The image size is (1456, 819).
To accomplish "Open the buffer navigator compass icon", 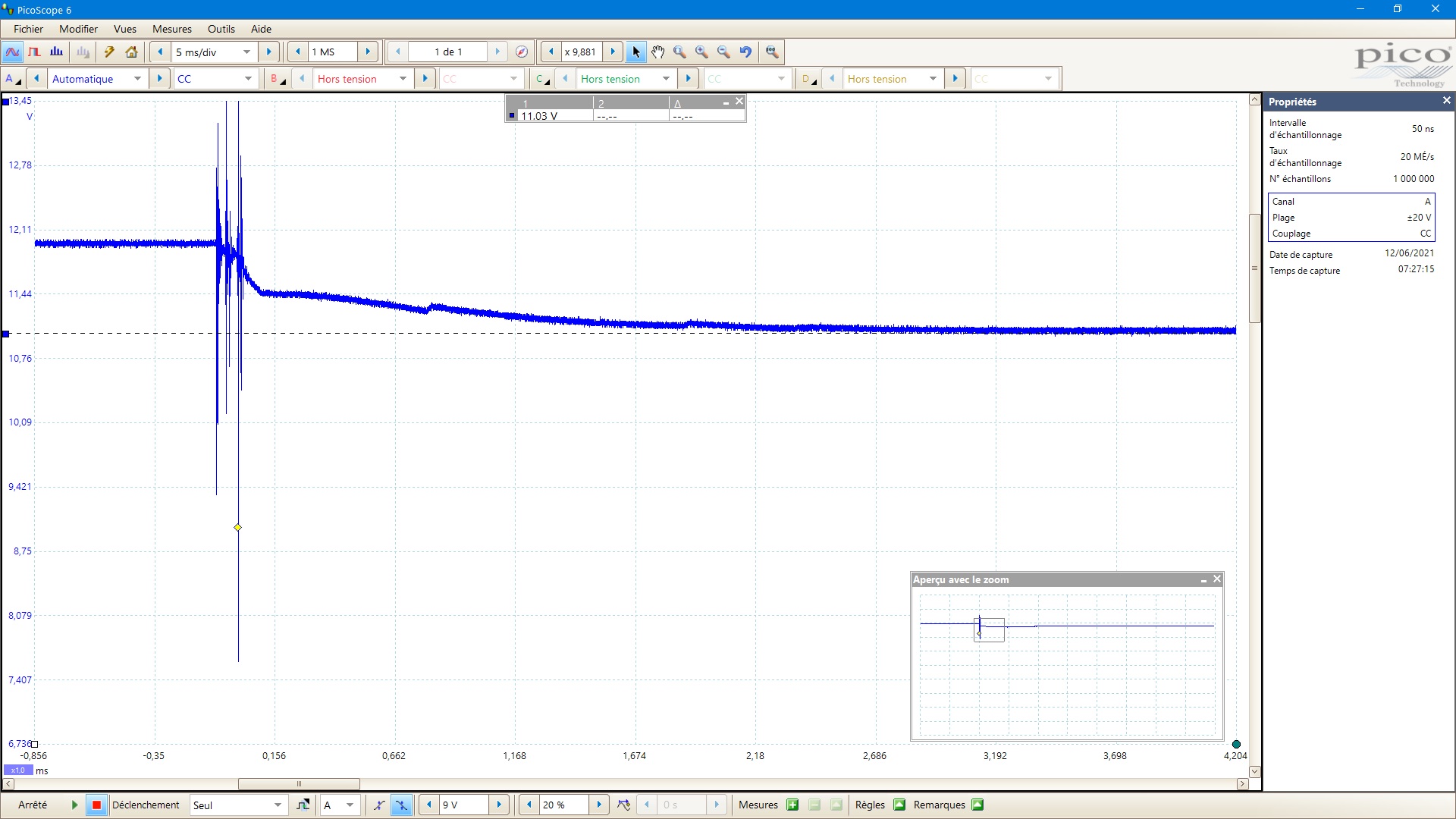I will (521, 52).
